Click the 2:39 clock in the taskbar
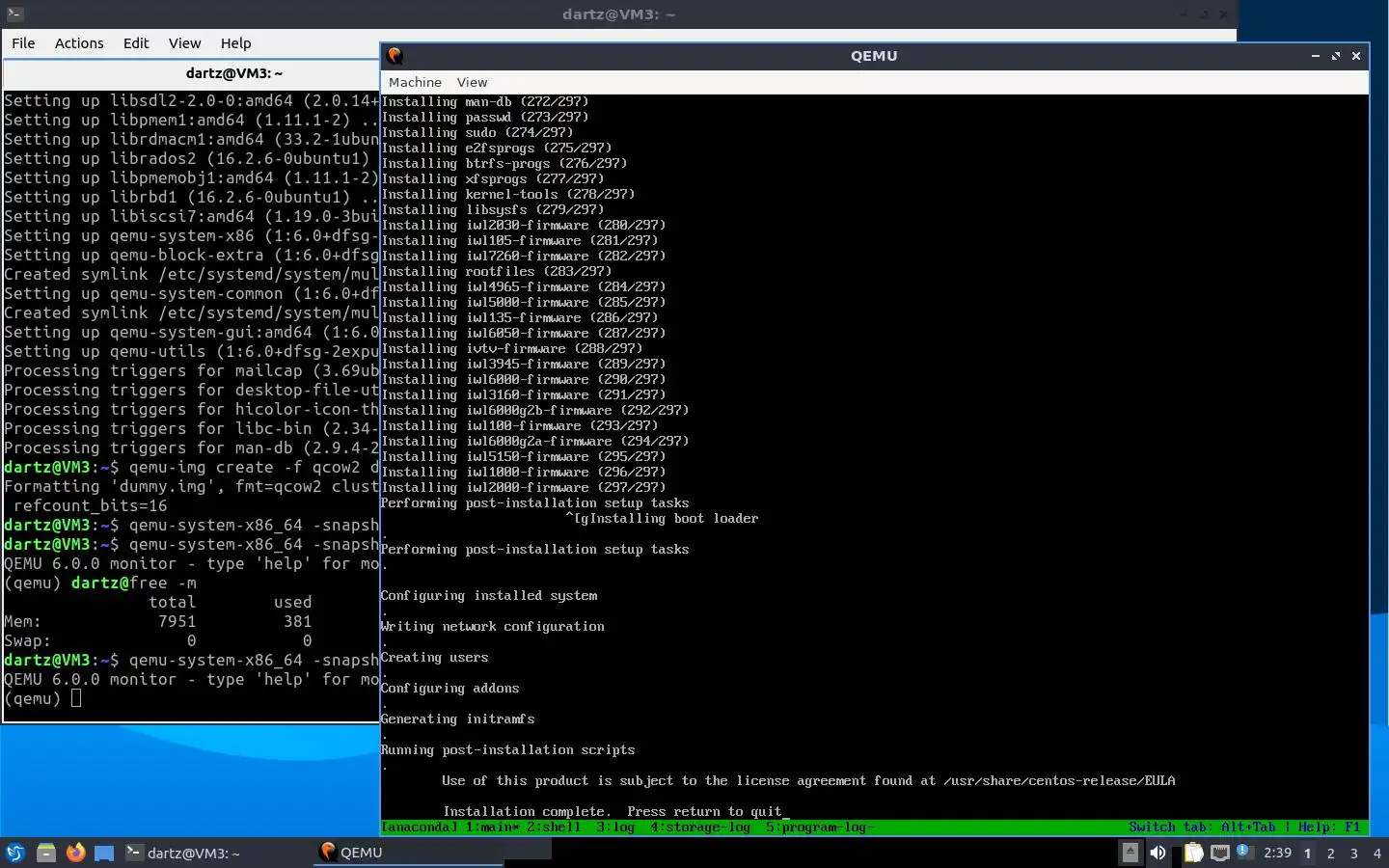The width and height of the screenshot is (1389, 868). pyautogui.click(x=1277, y=853)
